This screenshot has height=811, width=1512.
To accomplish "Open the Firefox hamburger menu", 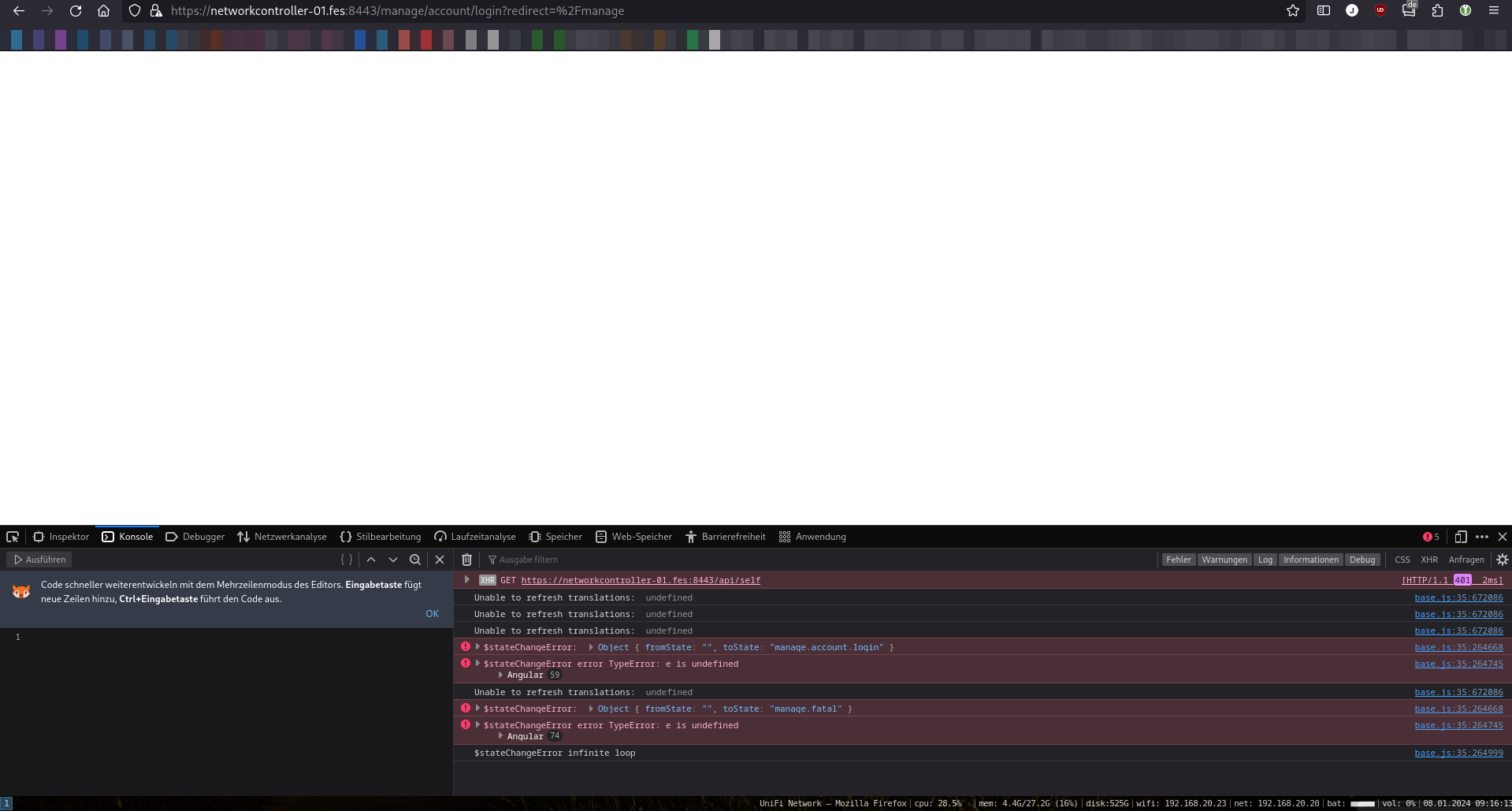I will tap(1493, 11).
